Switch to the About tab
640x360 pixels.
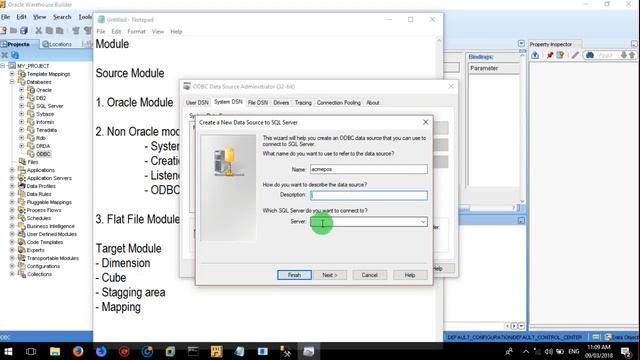coord(373,102)
